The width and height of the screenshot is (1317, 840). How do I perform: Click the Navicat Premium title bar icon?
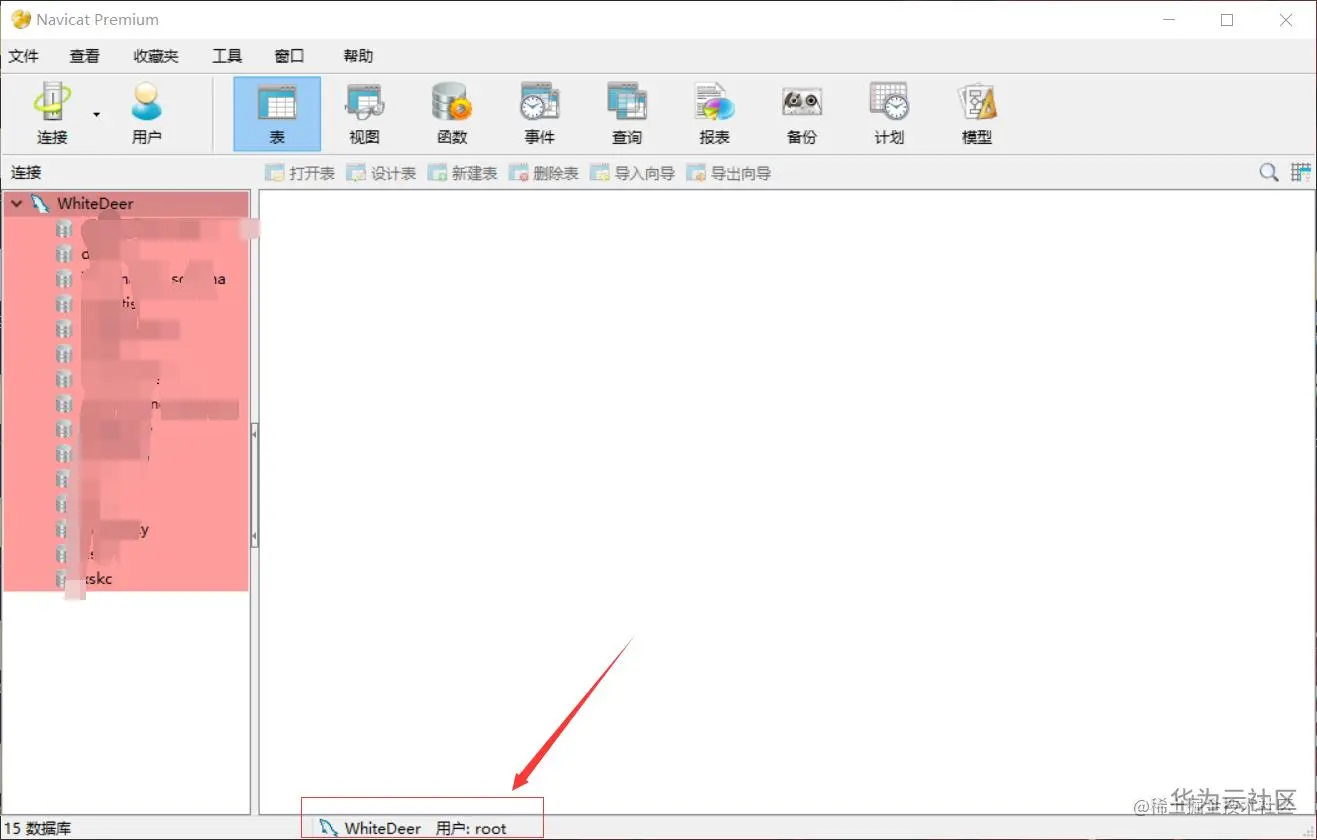tap(20, 19)
